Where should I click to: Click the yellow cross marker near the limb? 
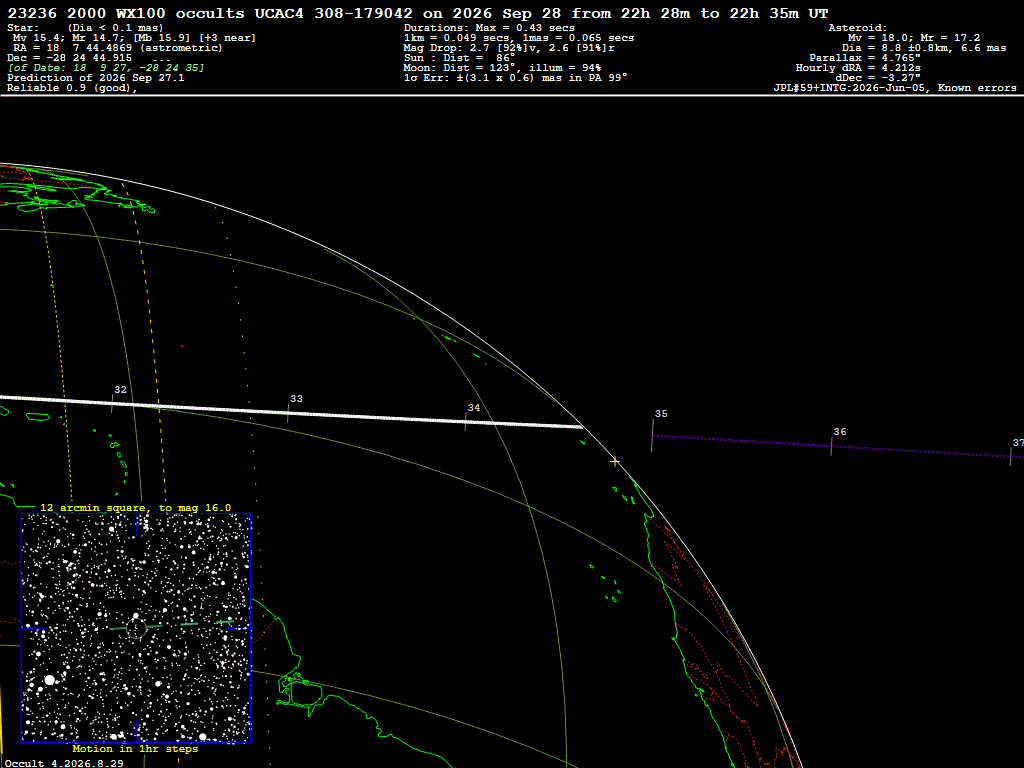pos(615,462)
